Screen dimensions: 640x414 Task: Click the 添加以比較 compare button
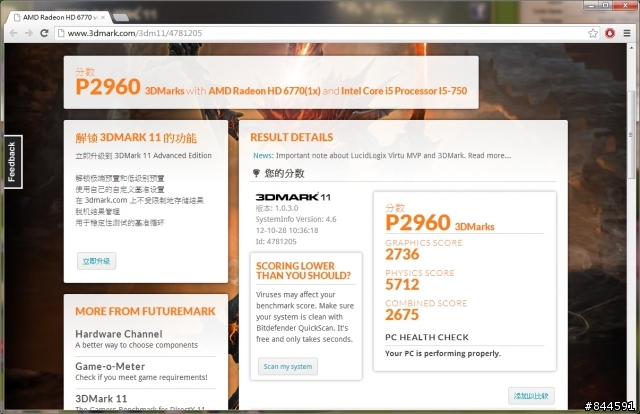pyautogui.click(x=531, y=396)
